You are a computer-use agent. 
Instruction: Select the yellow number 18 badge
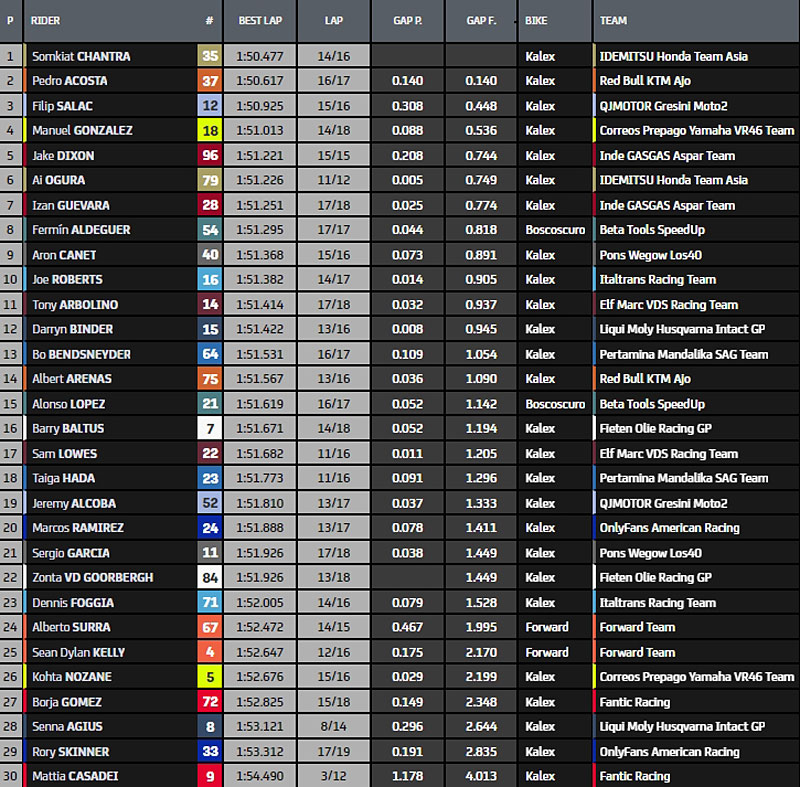[209, 130]
